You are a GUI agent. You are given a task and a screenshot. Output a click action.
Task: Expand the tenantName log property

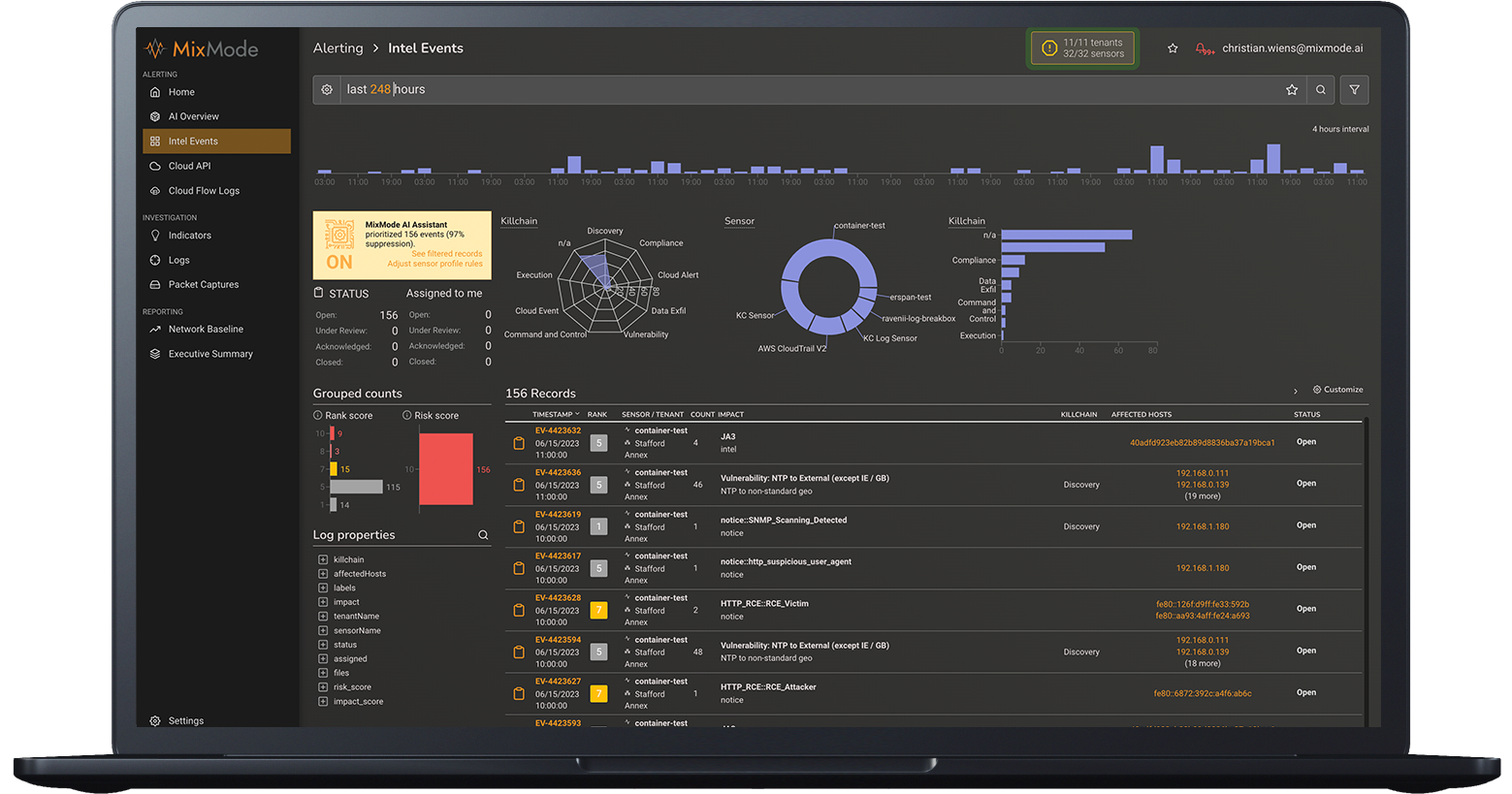coord(323,617)
